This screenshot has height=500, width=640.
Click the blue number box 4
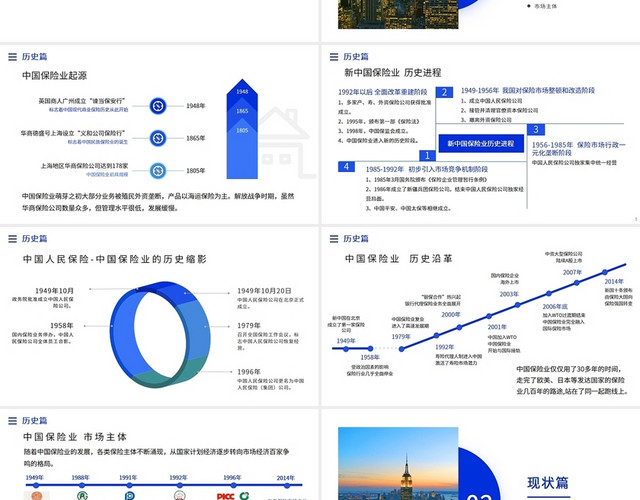[346, 167]
